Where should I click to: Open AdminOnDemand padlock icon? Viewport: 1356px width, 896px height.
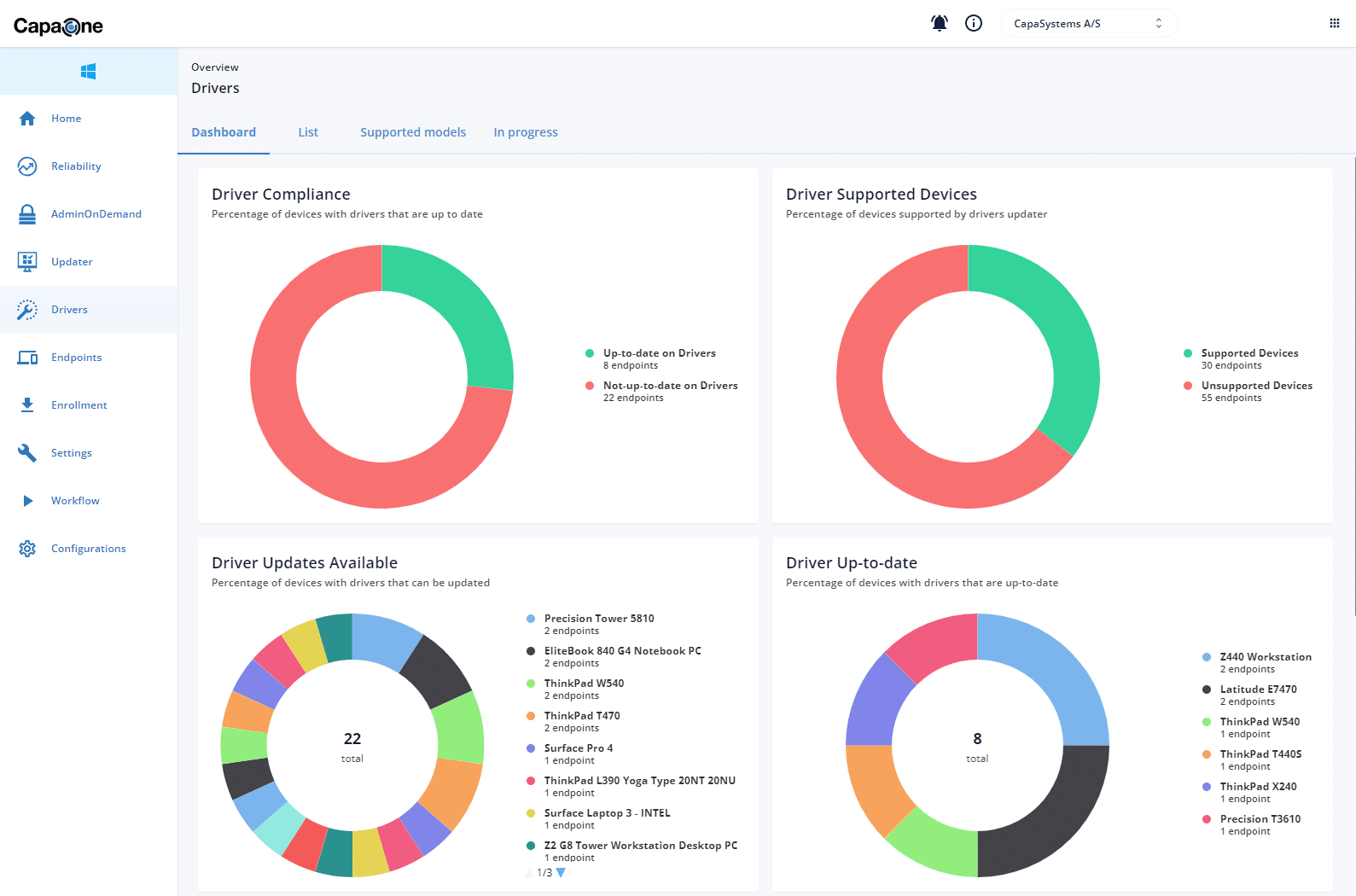(27, 214)
